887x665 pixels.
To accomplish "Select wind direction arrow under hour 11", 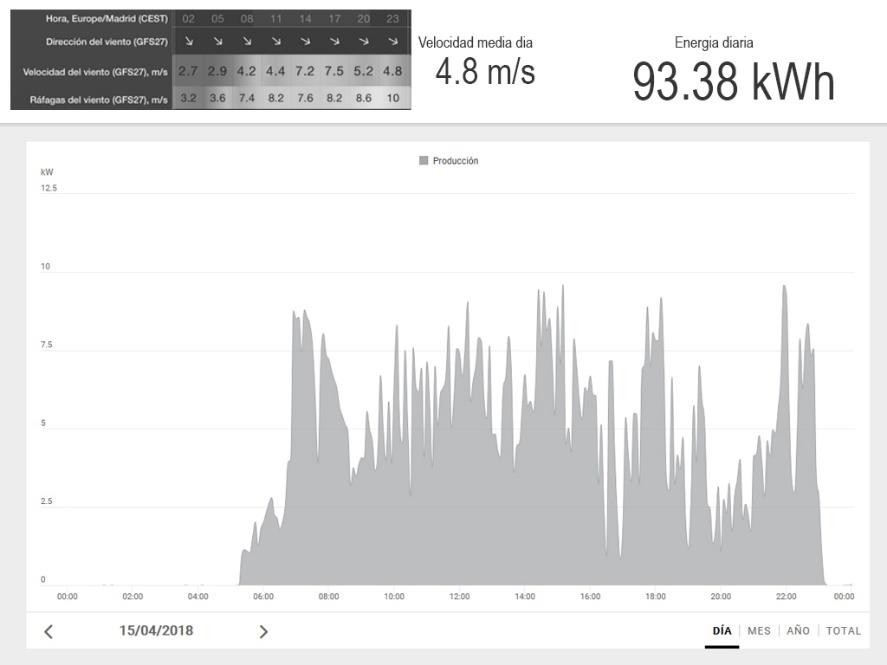I will (276, 42).
